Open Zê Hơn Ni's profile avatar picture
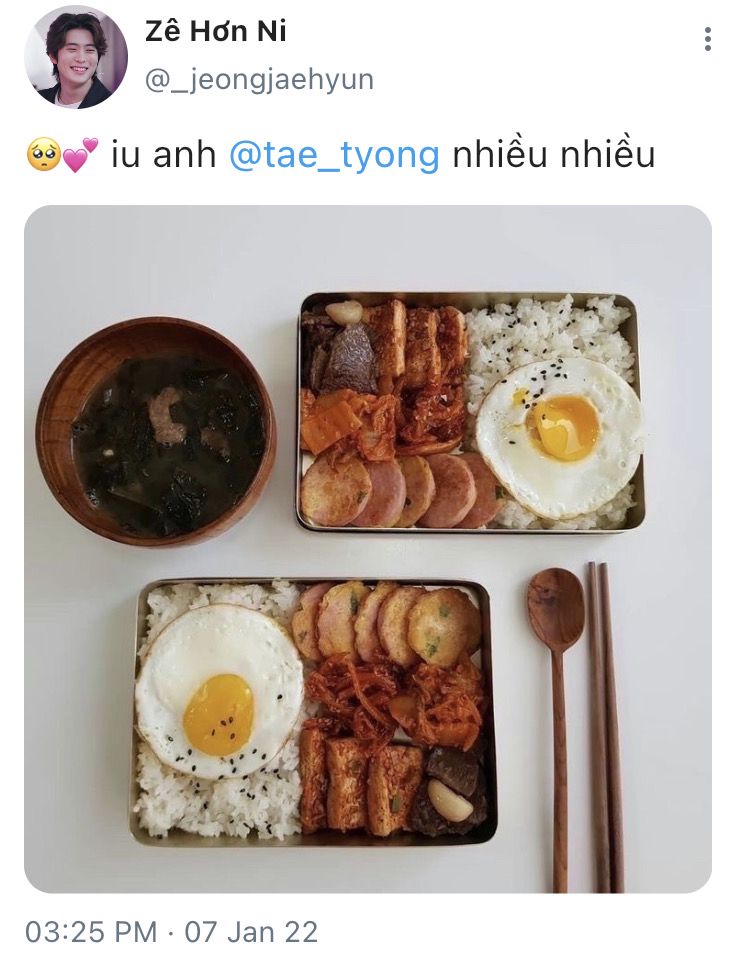The width and height of the screenshot is (750, 966). [x=76, y=57]
